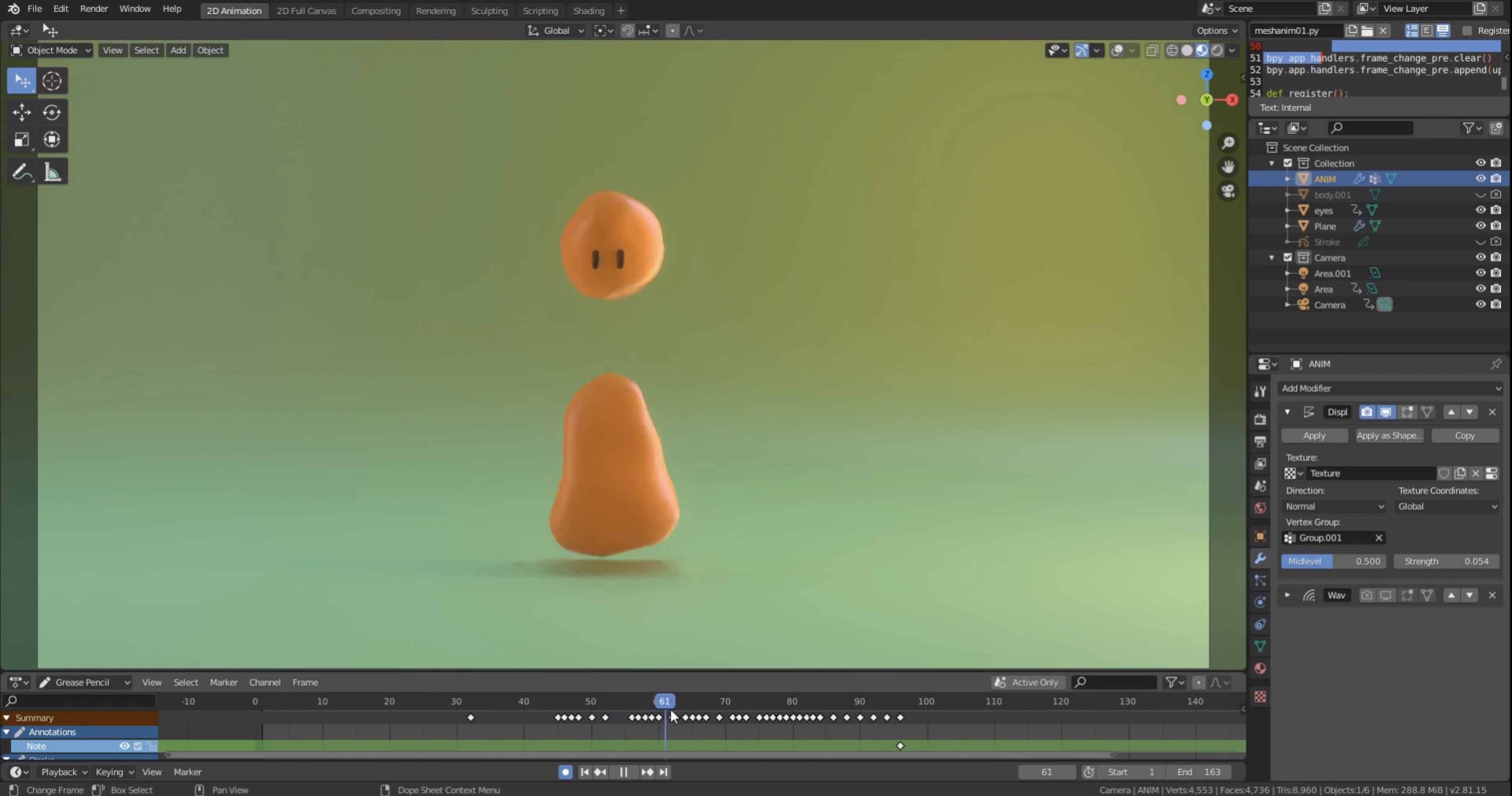Open the Material properties tab
The width and height of the screenshot is (1512, 796).
click(x=1260, y=668)
